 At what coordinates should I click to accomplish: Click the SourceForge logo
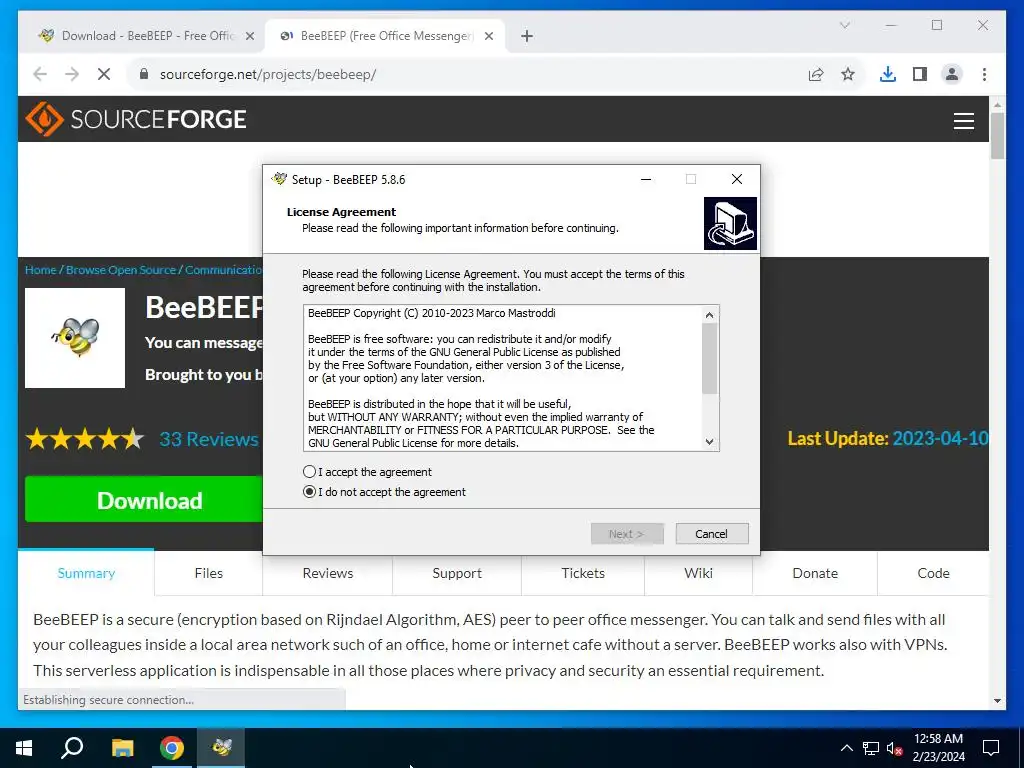point(136,119)
